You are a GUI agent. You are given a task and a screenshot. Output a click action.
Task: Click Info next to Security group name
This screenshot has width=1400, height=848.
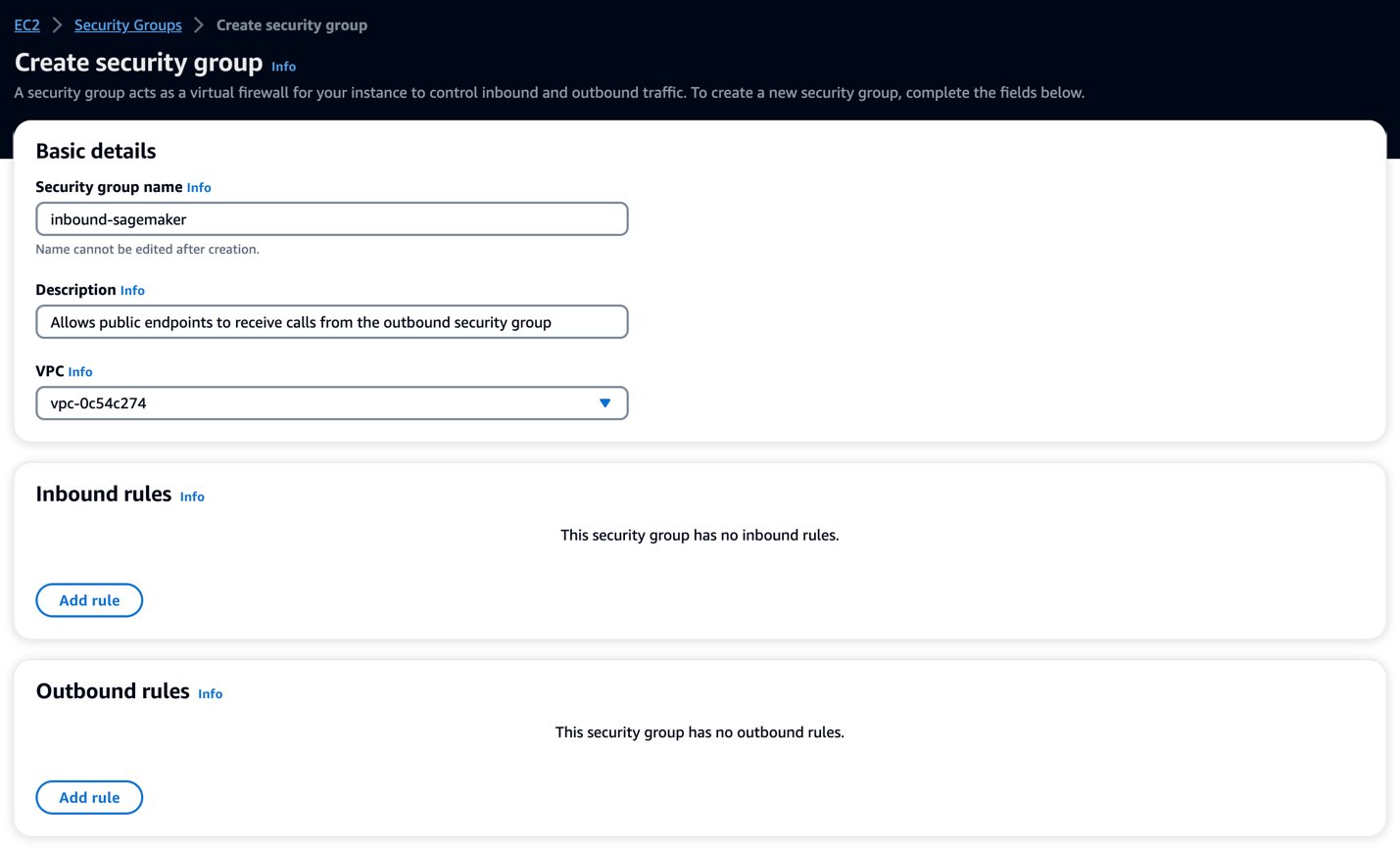199,187
